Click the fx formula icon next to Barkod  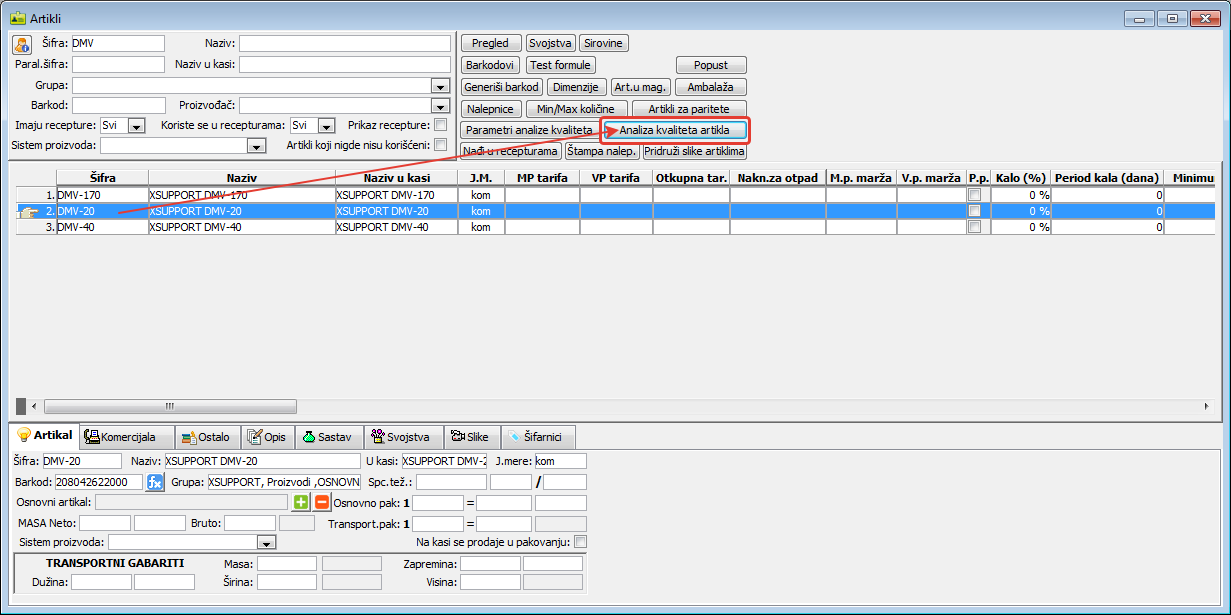point(155,482)
